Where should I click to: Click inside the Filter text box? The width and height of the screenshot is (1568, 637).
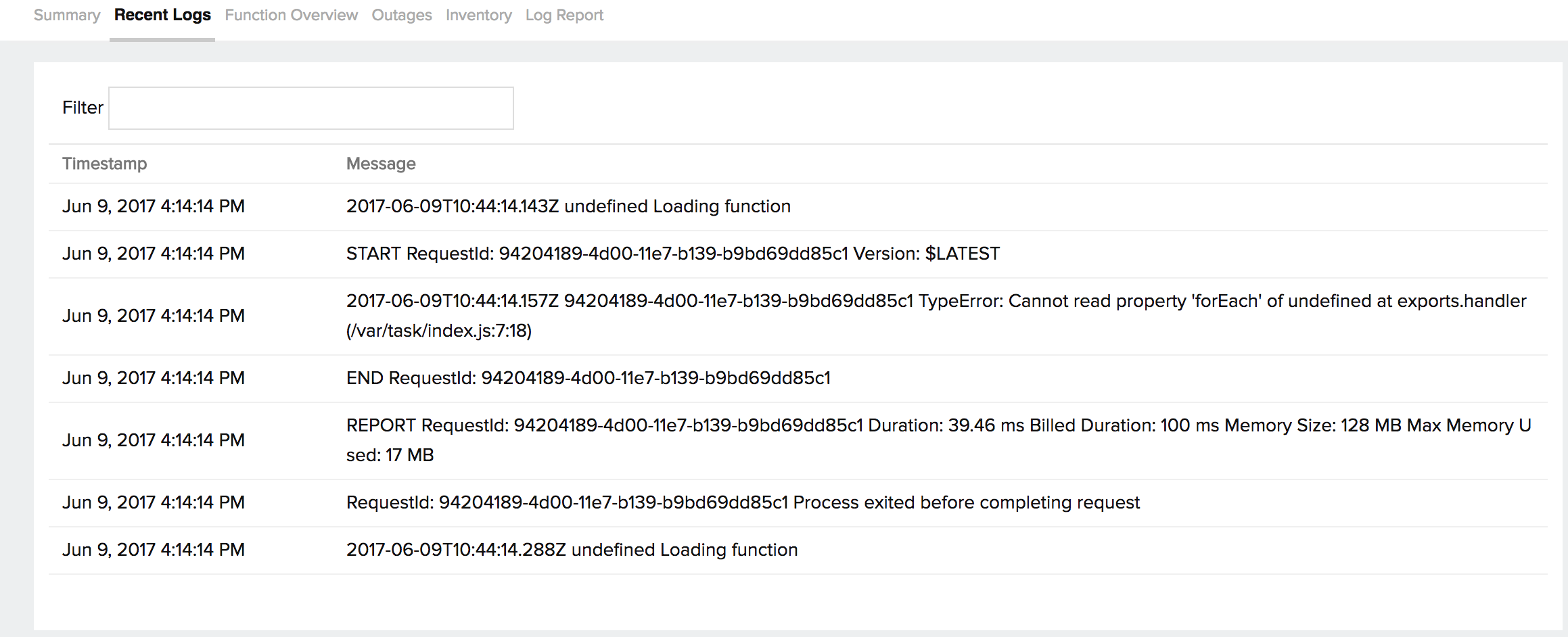coord(310,108)
